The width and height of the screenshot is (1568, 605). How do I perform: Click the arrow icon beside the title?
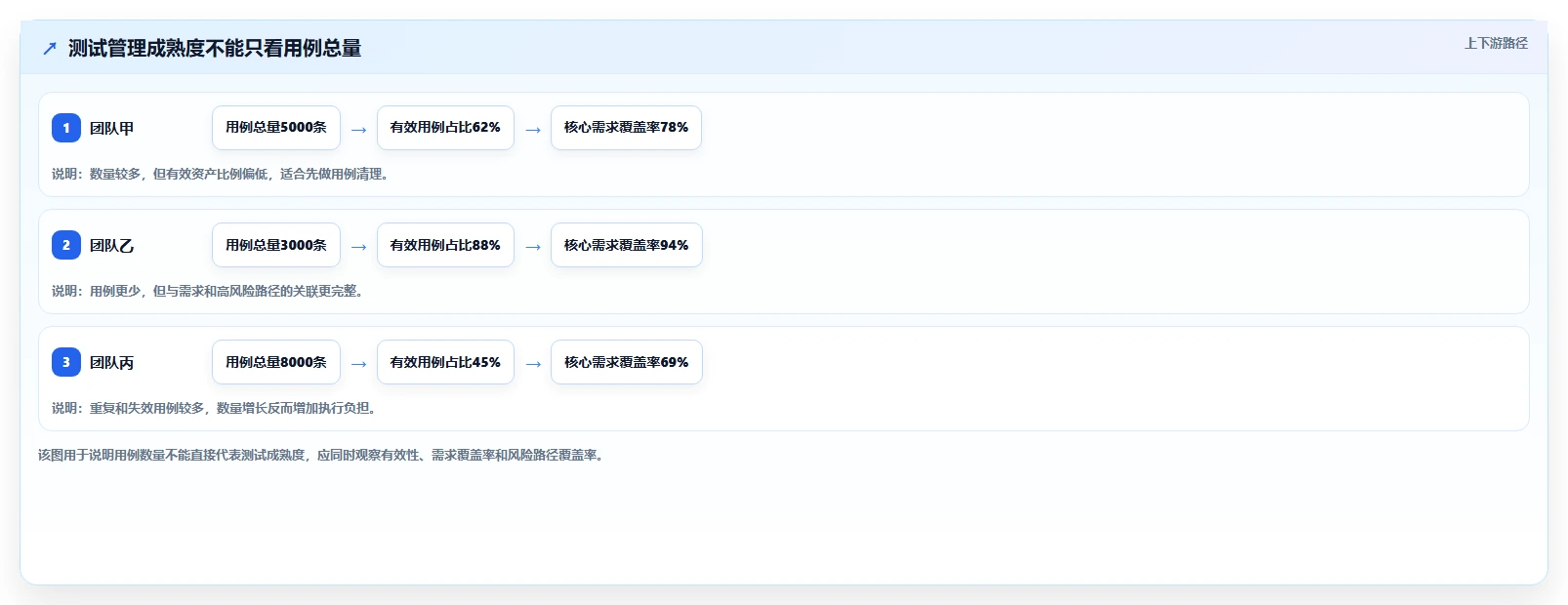(50, 48)
